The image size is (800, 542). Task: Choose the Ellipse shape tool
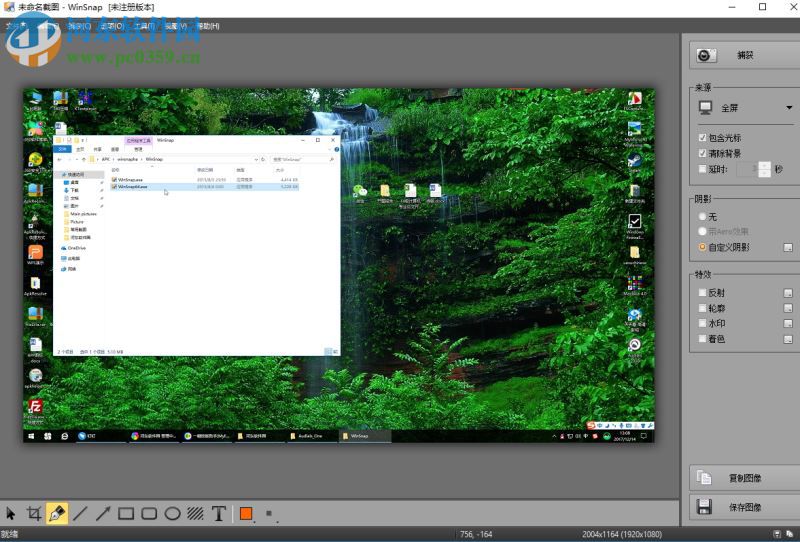[x=172, y=514]
